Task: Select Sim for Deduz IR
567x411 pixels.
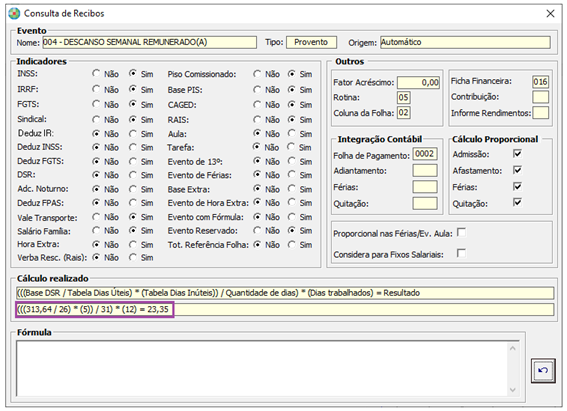Action: 133,134
